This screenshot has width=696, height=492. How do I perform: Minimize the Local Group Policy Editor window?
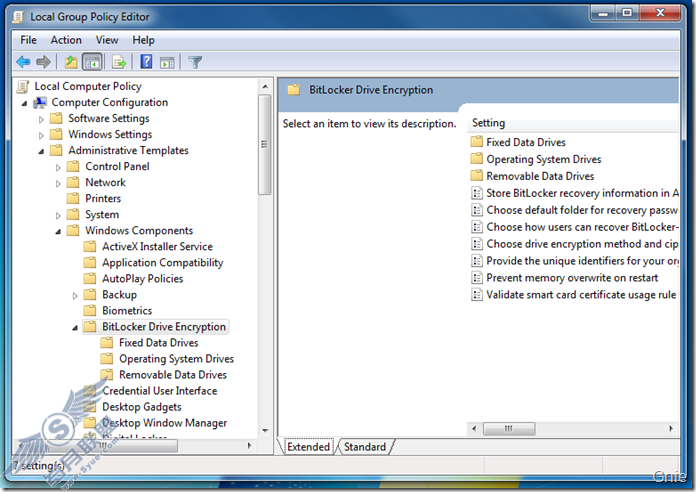[603, 13]
